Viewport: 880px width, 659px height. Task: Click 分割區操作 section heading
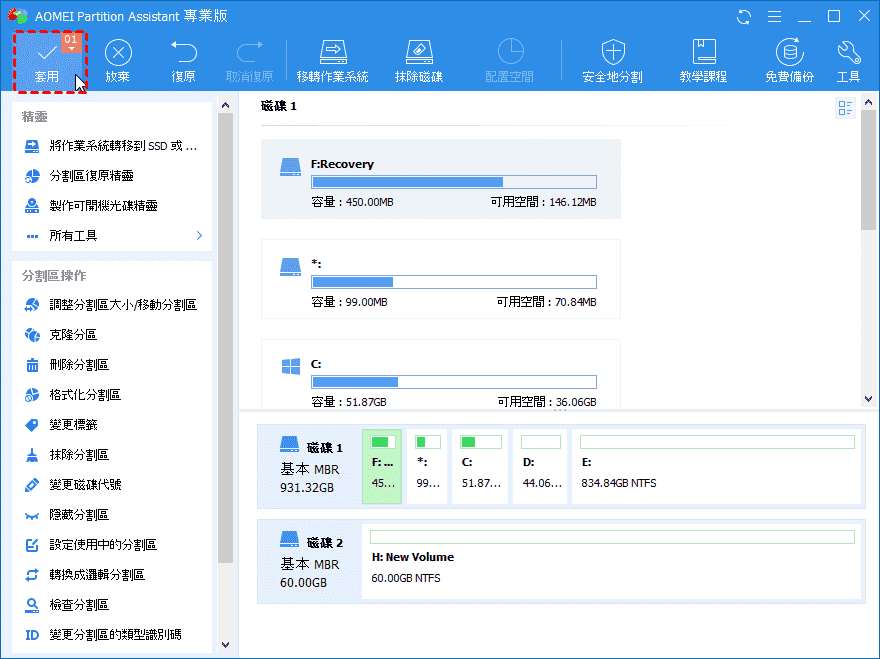pos(54,276)
